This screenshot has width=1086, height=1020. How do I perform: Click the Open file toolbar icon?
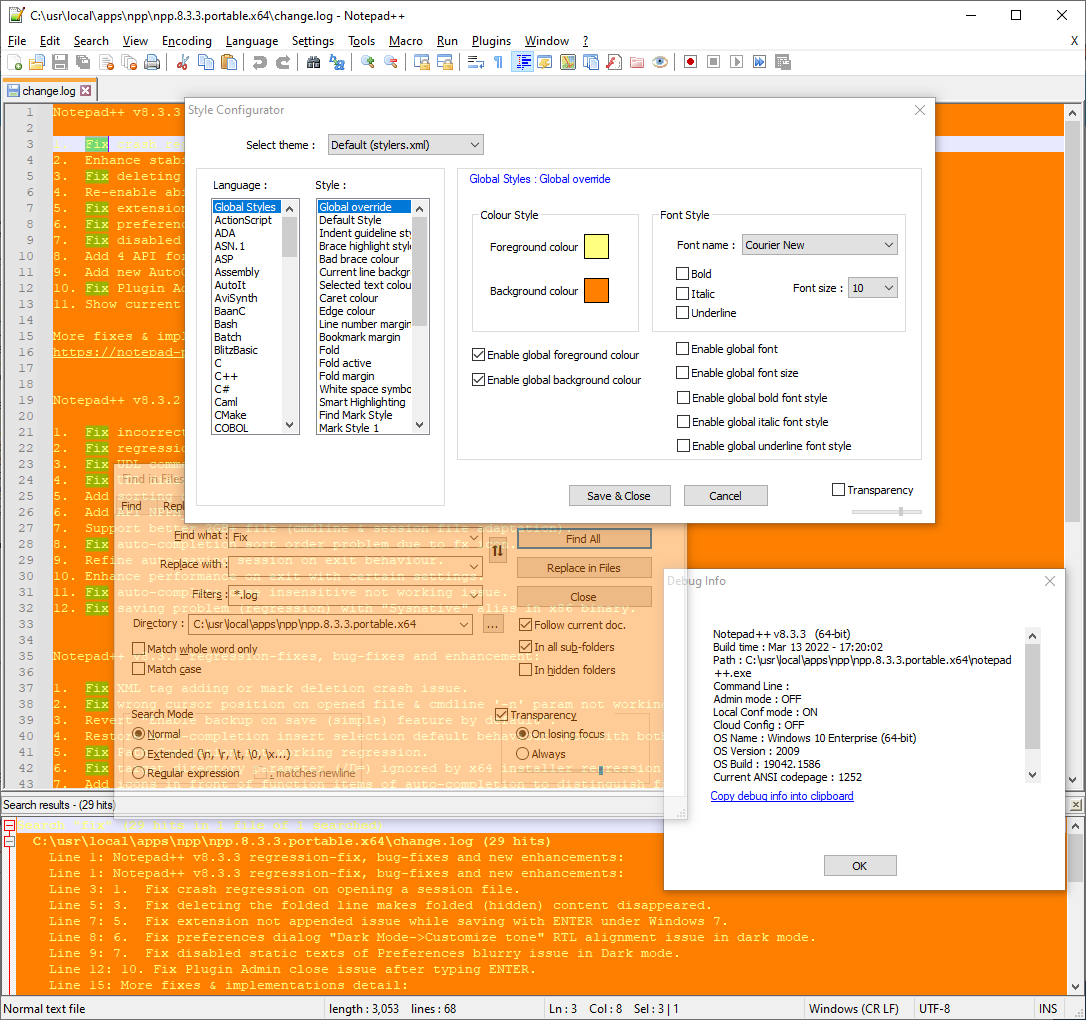37,62
